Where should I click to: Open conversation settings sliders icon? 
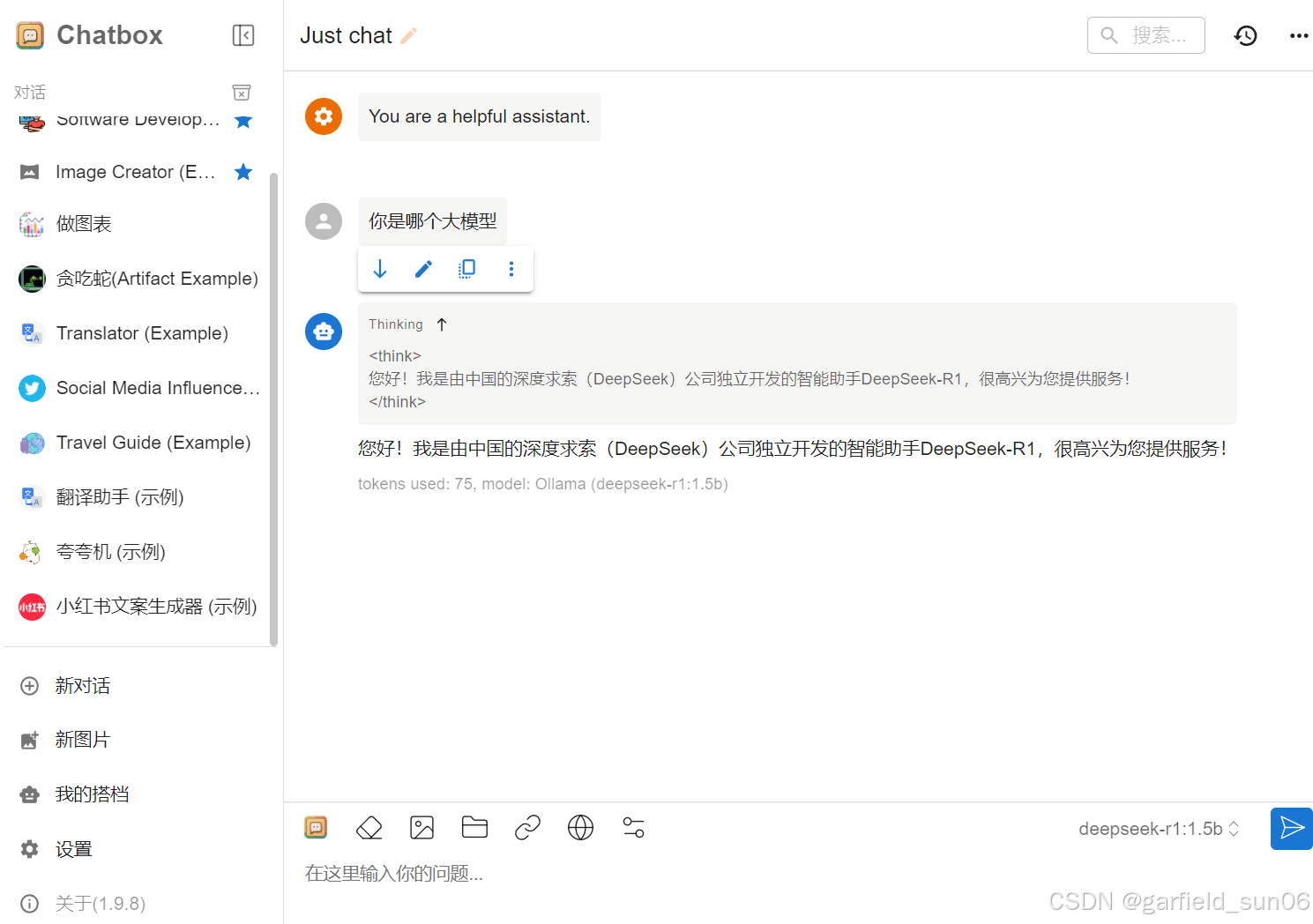coord(633,827)
